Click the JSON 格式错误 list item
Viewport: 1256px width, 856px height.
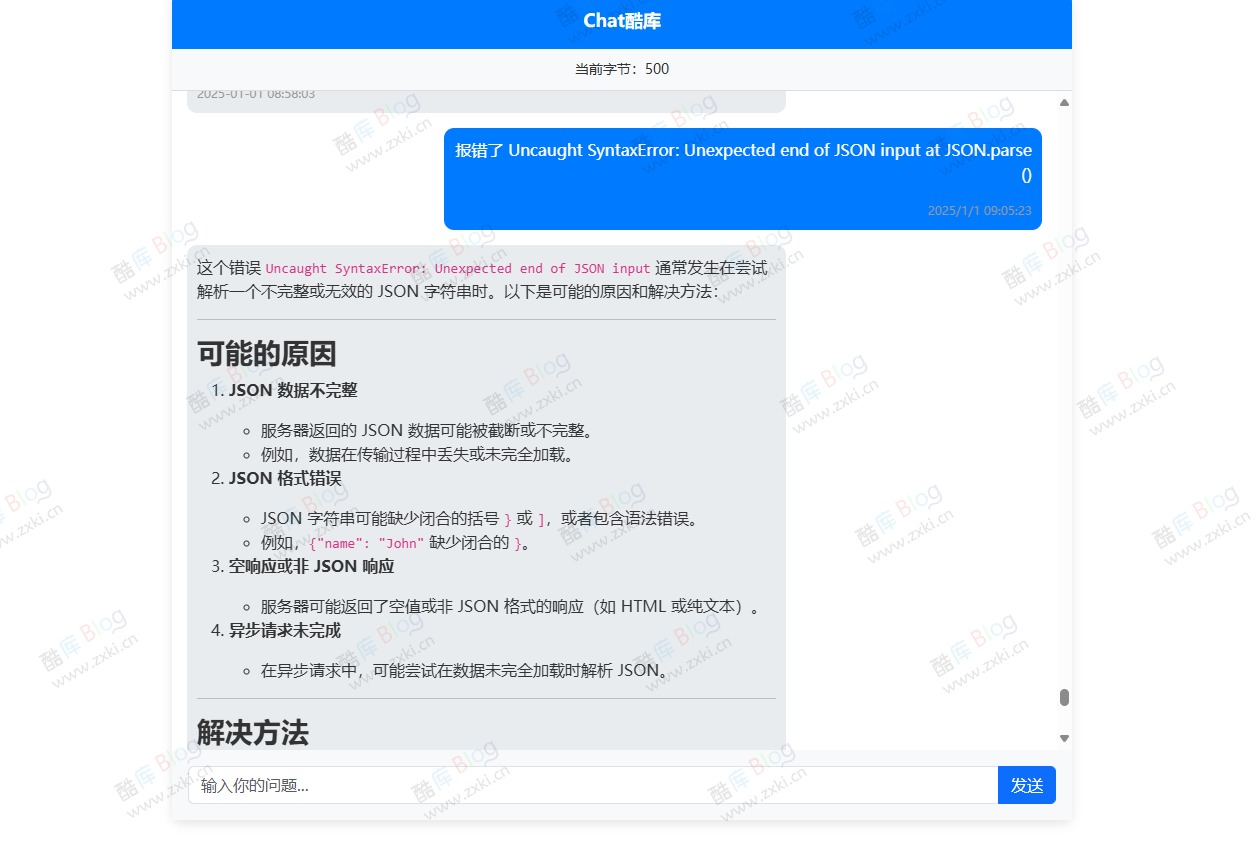coord(286,478)
